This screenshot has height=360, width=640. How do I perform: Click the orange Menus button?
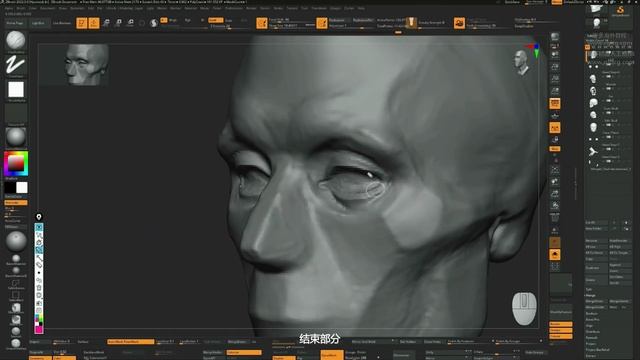click(557, 2)
